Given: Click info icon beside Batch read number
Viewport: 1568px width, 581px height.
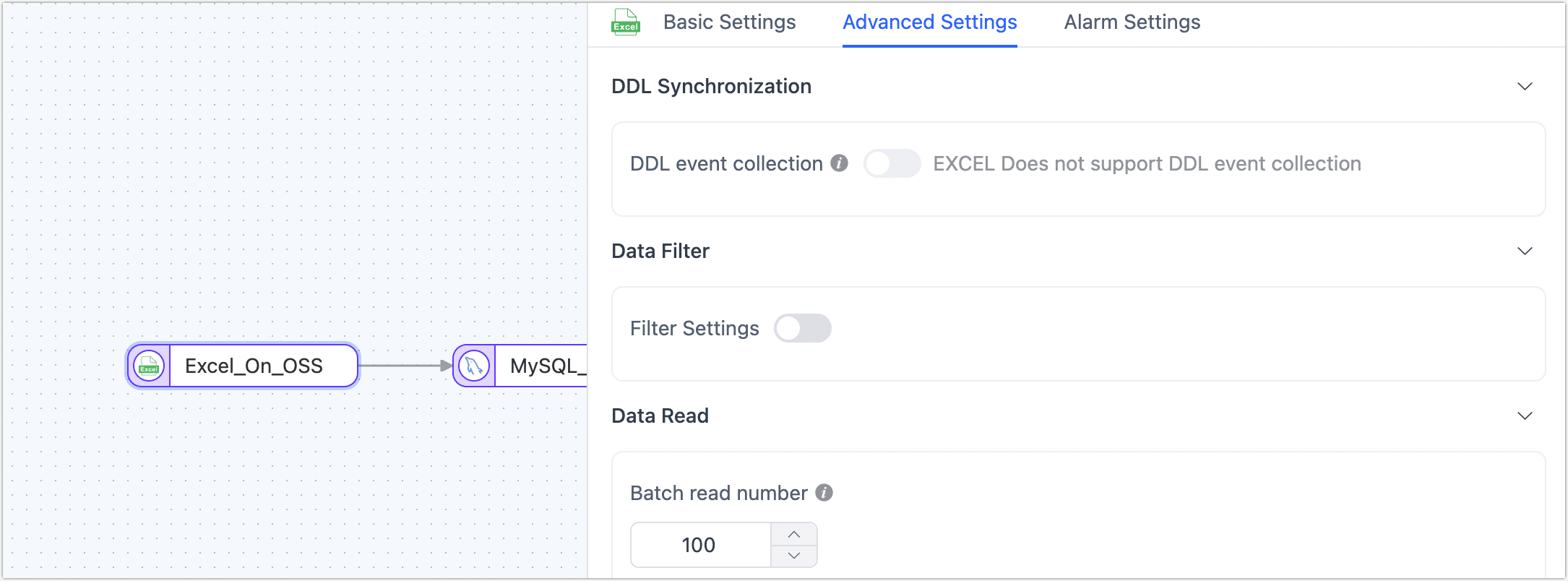Looking at the screenshot, I should (824, 493).
